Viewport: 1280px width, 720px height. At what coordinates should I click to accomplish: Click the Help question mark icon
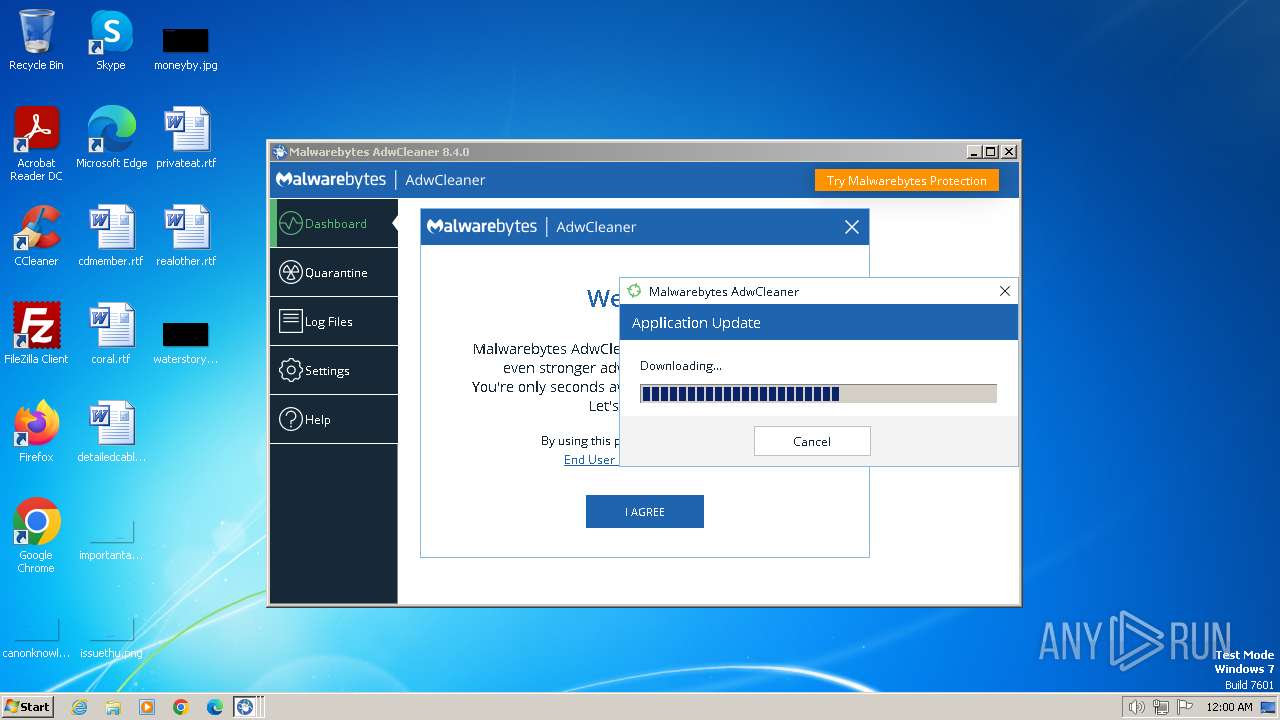tap(290, 419)
